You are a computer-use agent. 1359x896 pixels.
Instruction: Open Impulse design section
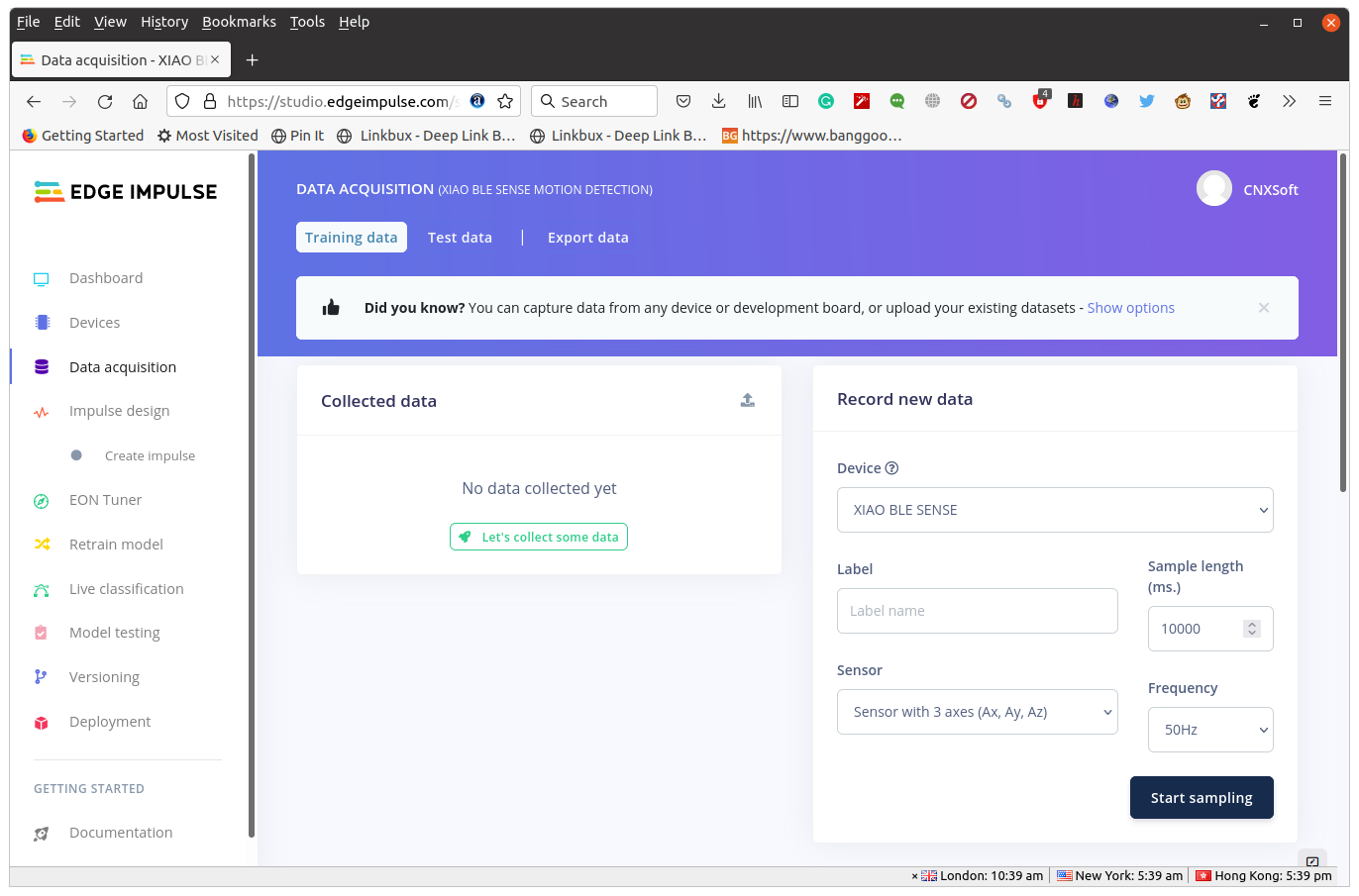coord(119,411)
